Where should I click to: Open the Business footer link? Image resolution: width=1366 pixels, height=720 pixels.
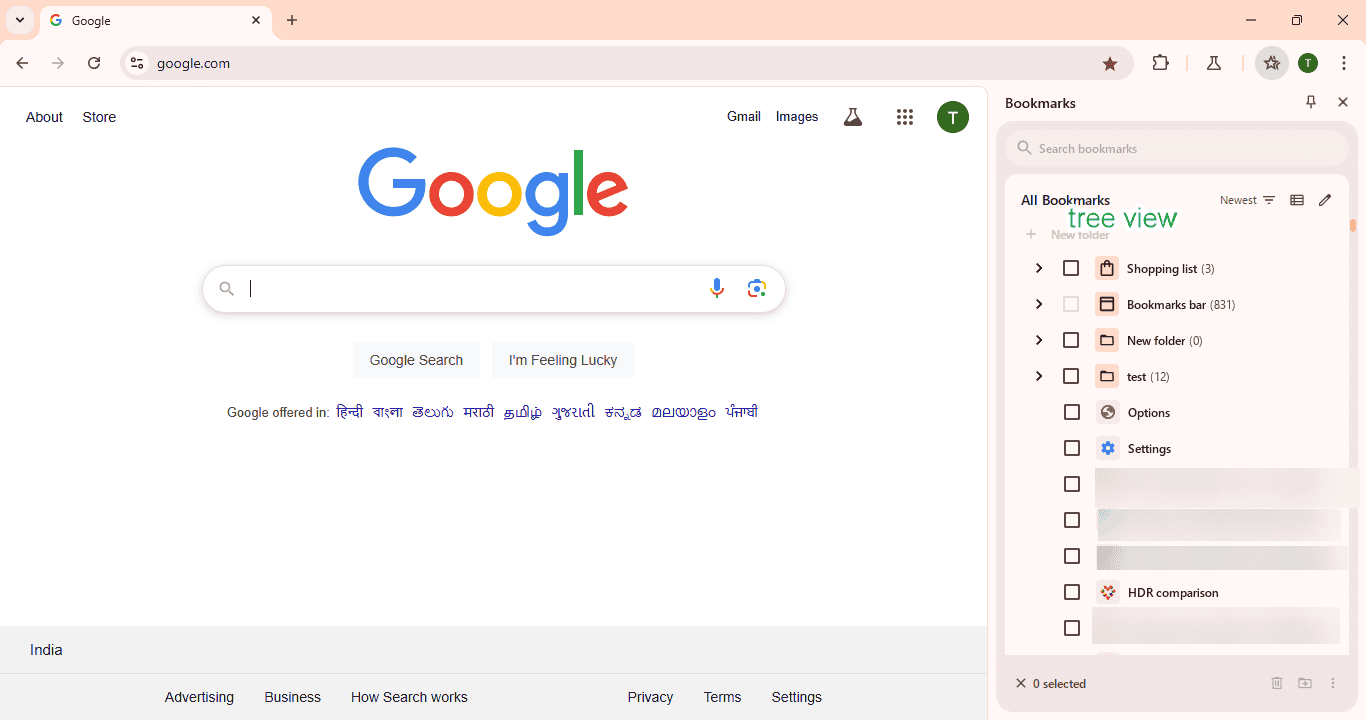point(293,697)
